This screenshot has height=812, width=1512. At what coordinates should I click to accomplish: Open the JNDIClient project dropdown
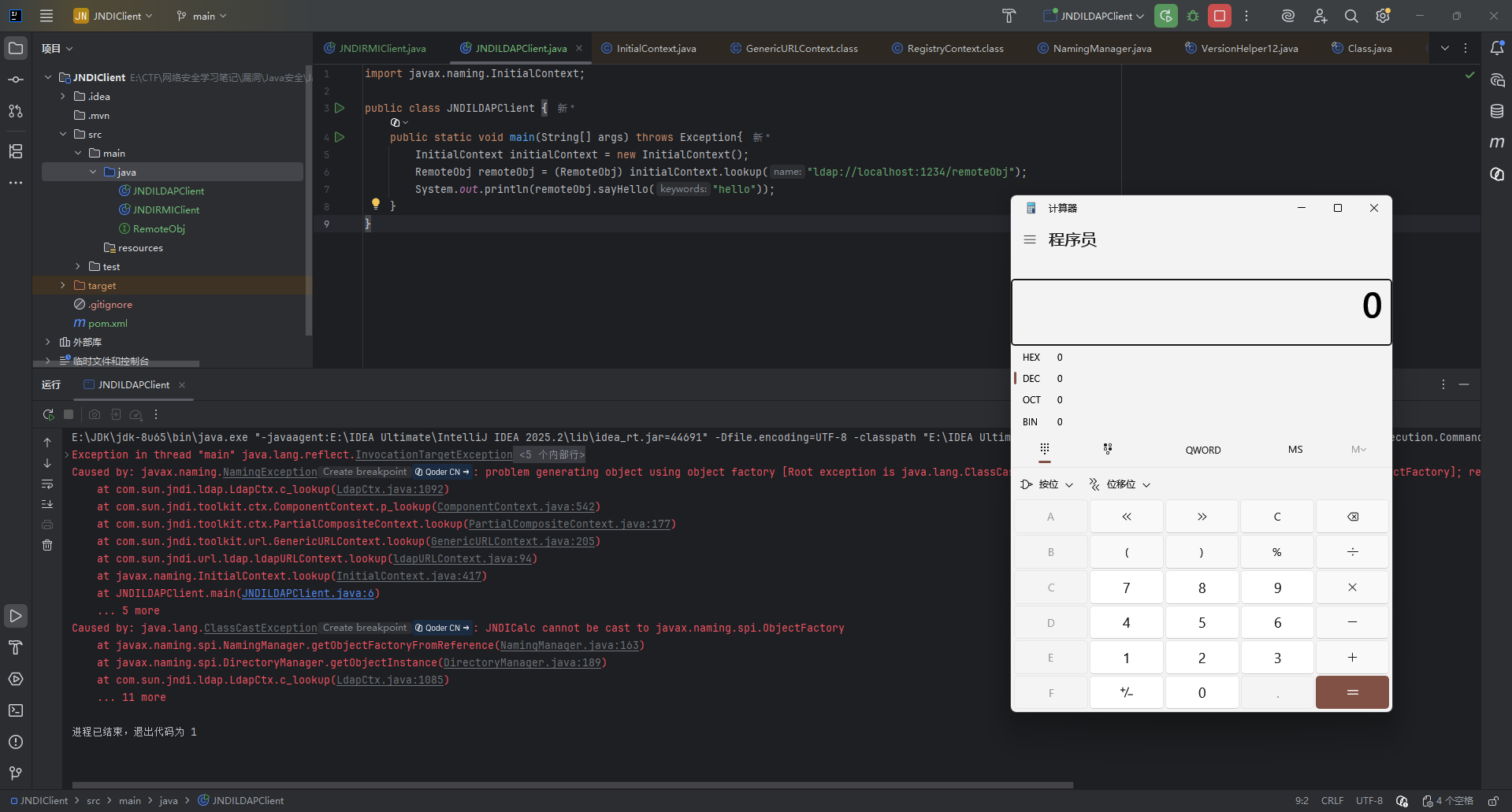tap(113, 16)
